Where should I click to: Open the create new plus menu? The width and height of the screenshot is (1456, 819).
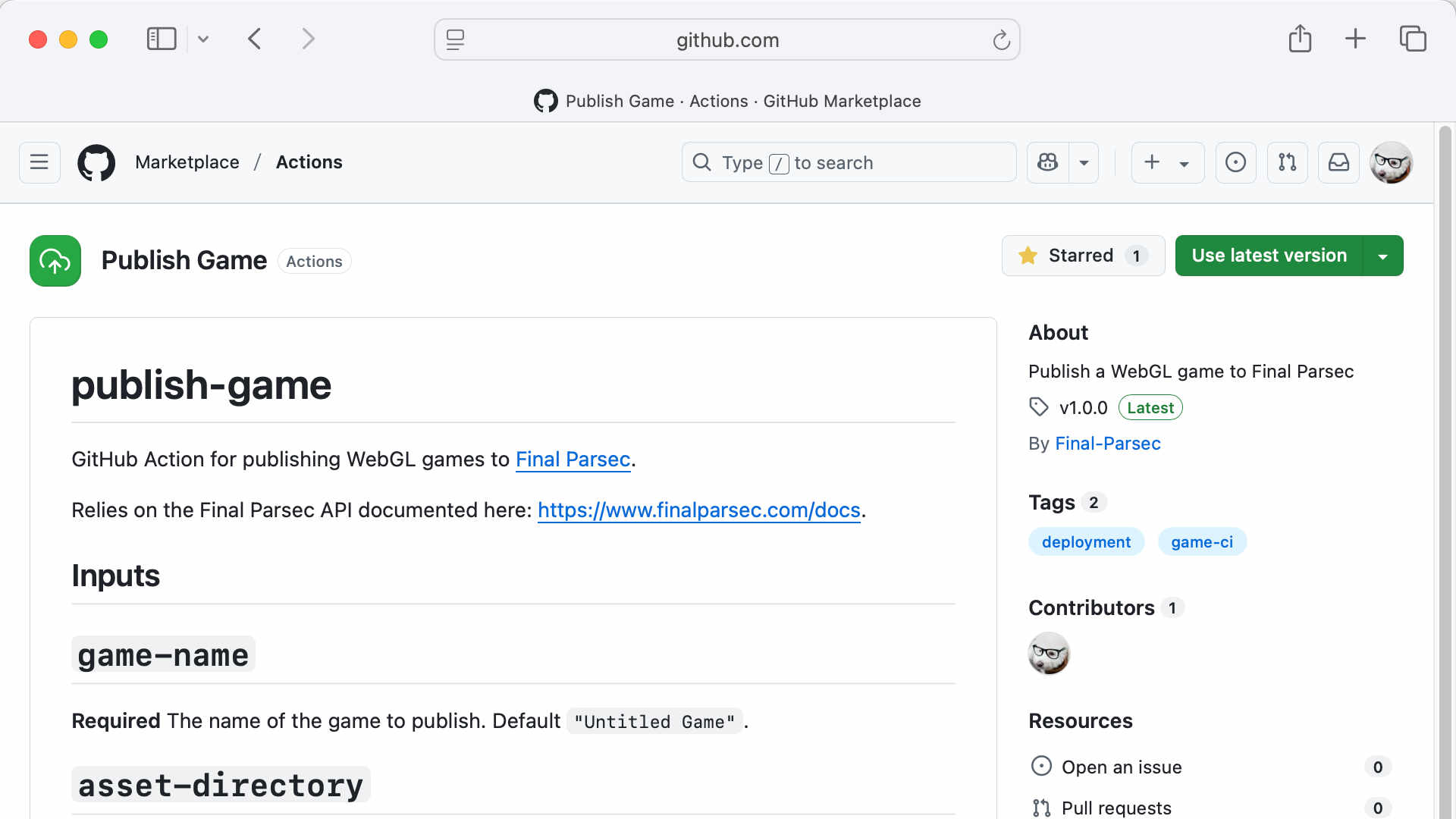1167,162
